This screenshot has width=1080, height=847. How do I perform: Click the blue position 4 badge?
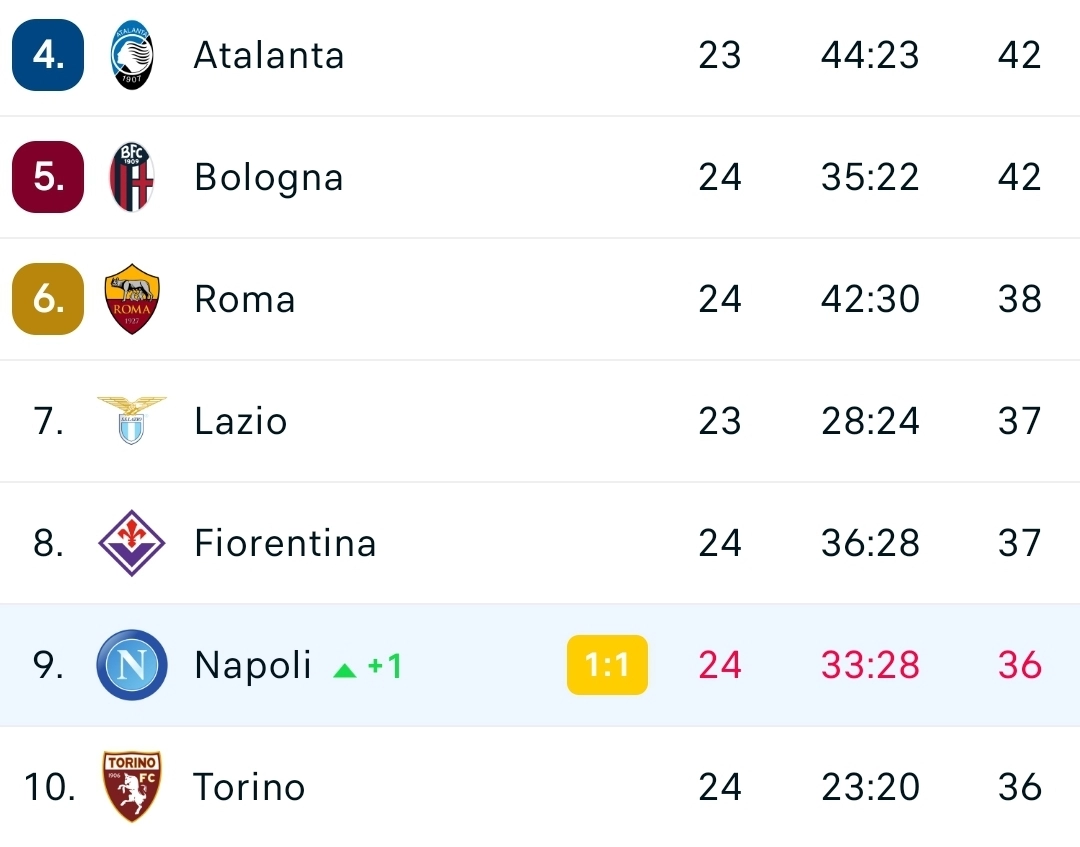[48, 55]
